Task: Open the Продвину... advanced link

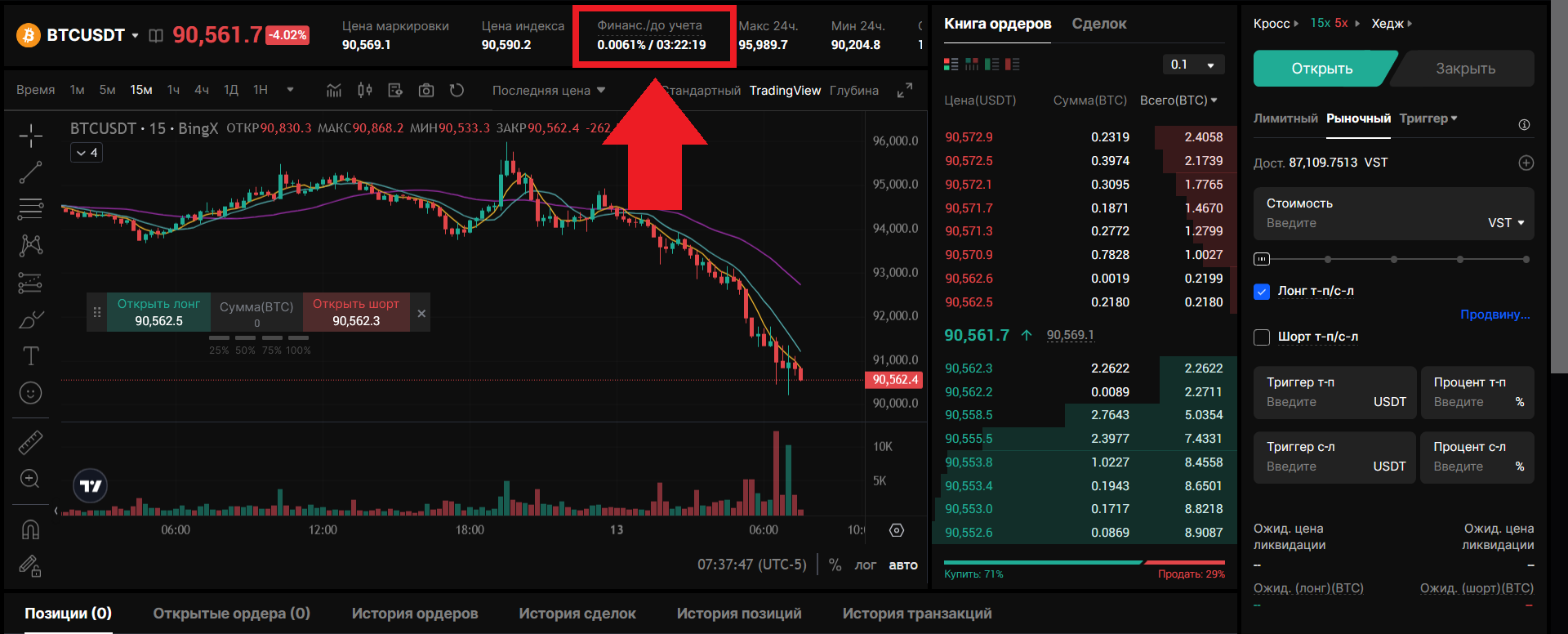Action: [x=1495, y=315]
